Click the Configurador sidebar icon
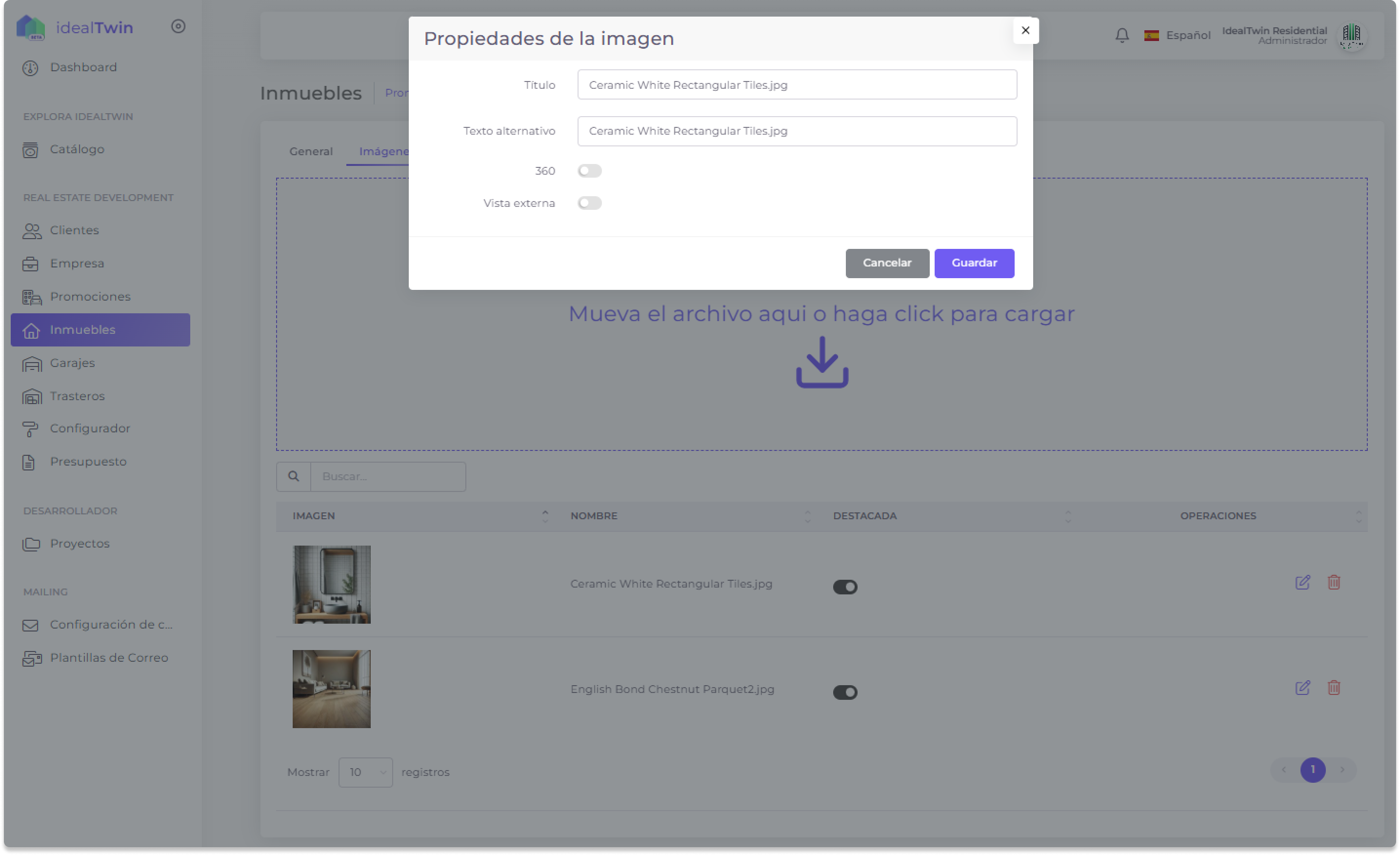The image size is (1400, 855). point(31,428)
